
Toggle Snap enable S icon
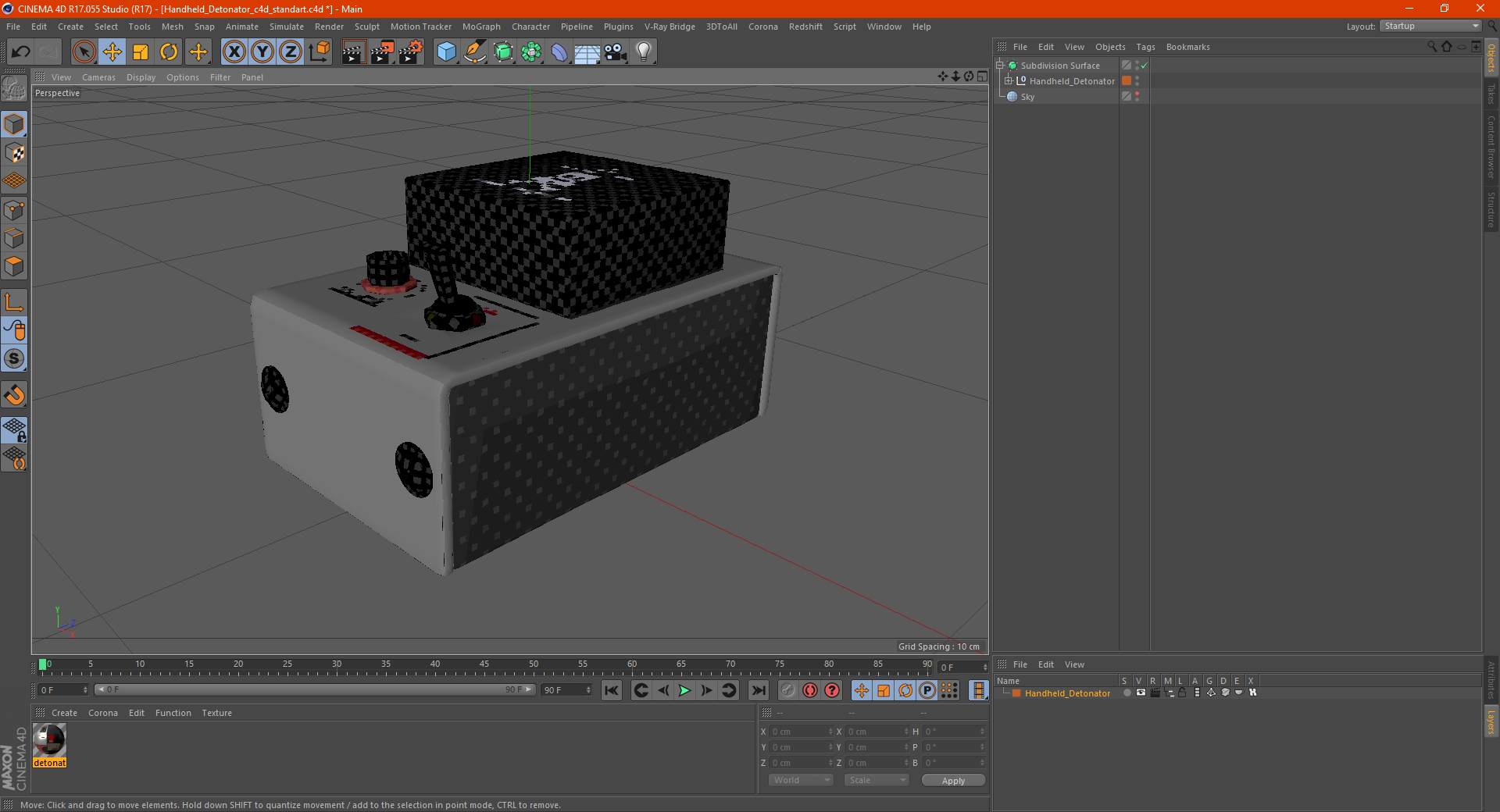[14, 358]
